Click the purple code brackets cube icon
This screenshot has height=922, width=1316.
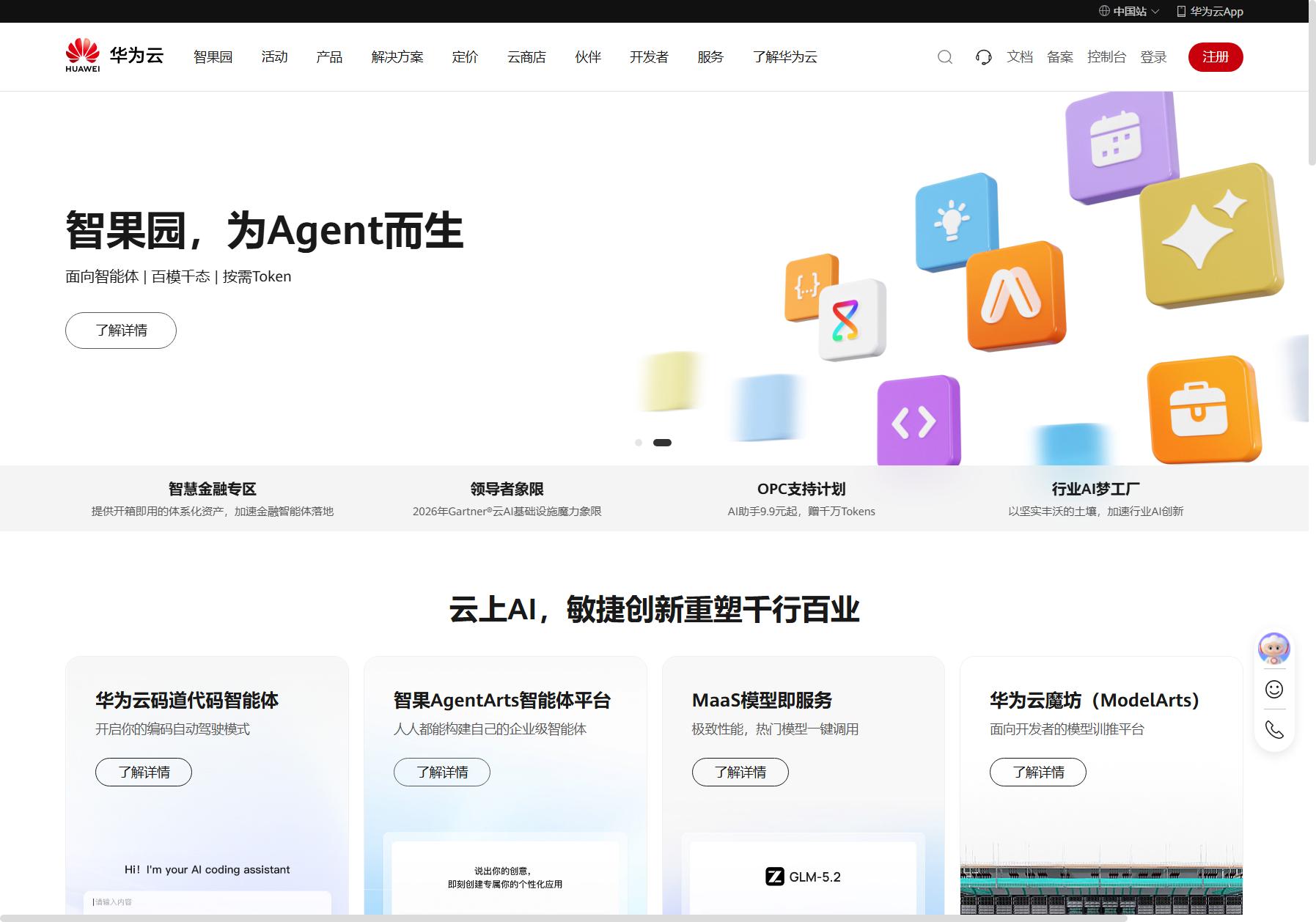point(918,421)
